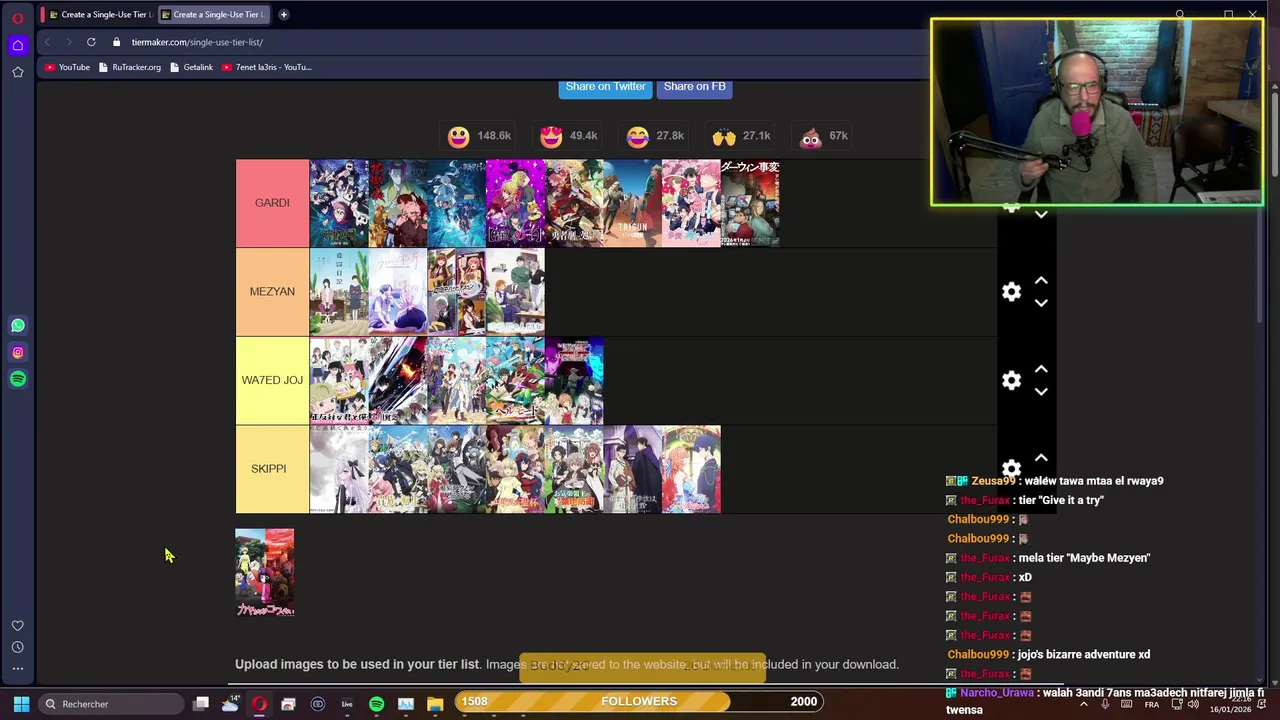Open File Explorer from taskbar

click(x=435, y=704)
